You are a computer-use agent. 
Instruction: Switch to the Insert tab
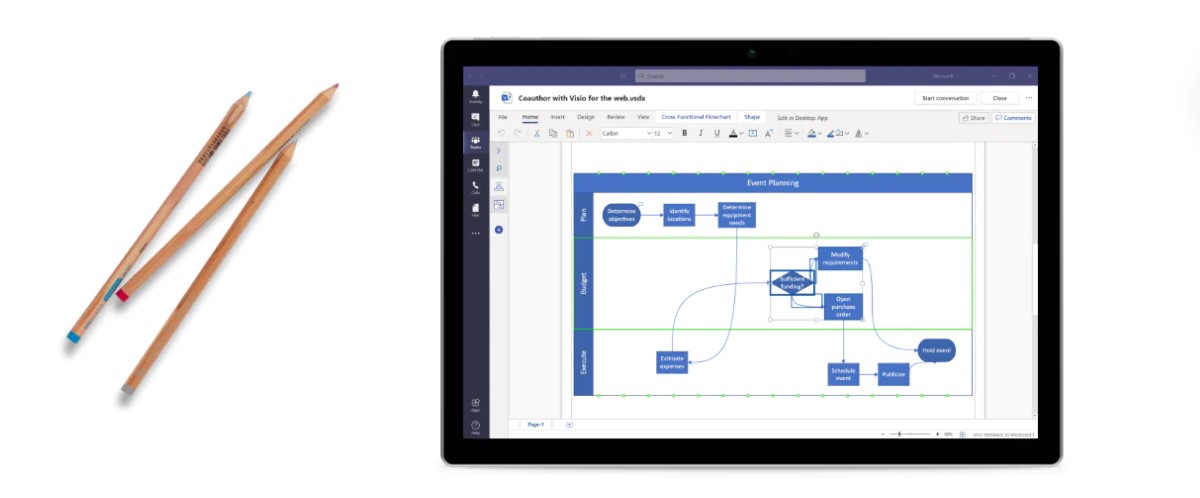click(x=557, y=117)
